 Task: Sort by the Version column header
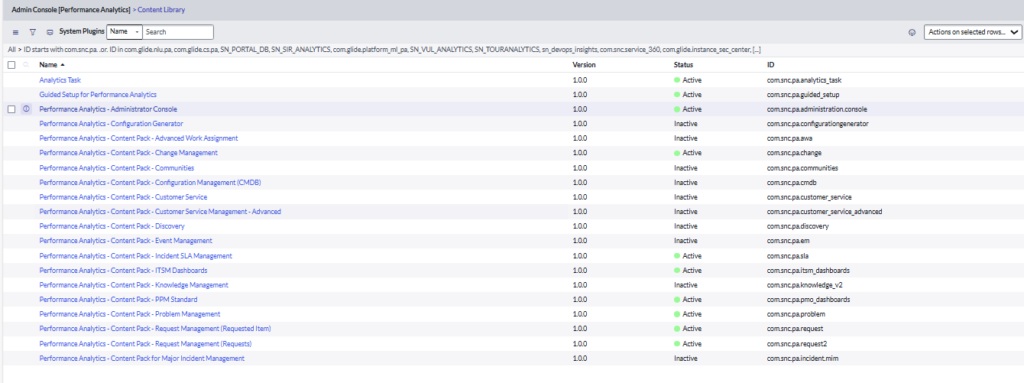pos(584,65)
